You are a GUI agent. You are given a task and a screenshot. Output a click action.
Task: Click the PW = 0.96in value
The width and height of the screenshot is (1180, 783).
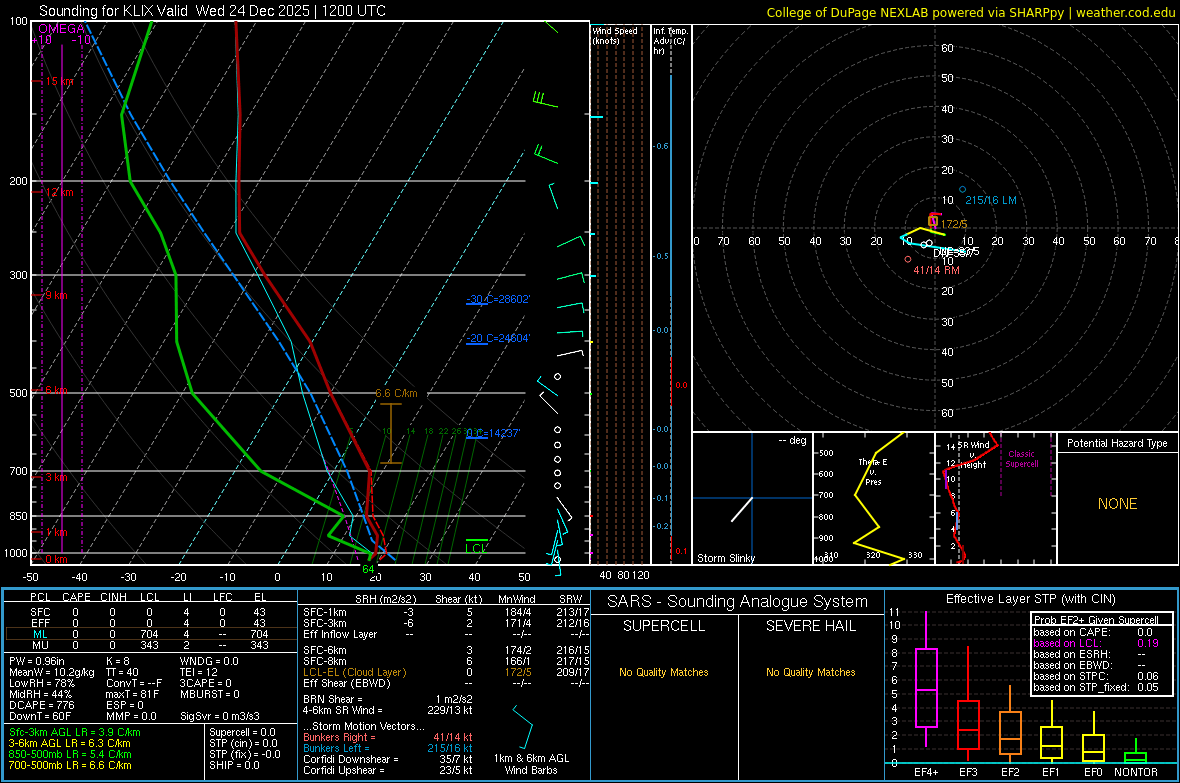[x=37, y=661]
